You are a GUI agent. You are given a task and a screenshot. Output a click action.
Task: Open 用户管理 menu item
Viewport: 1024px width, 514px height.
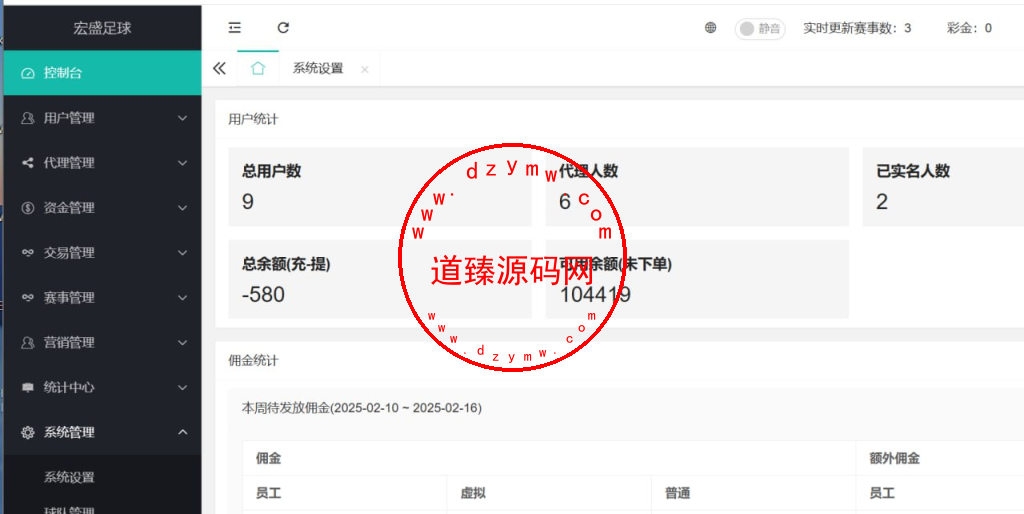(103, 118)
